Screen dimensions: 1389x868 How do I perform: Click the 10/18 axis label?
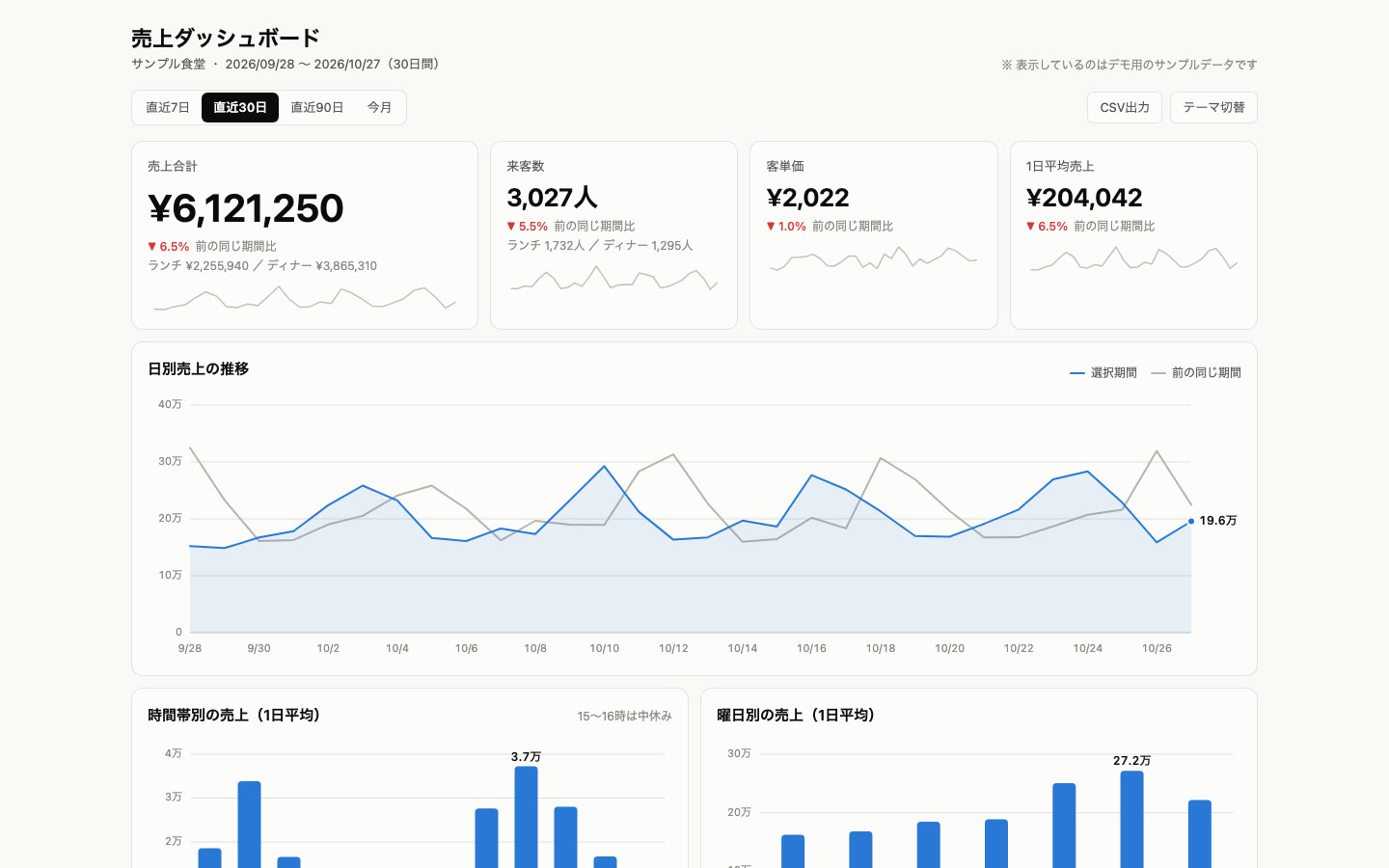point(881,648)
